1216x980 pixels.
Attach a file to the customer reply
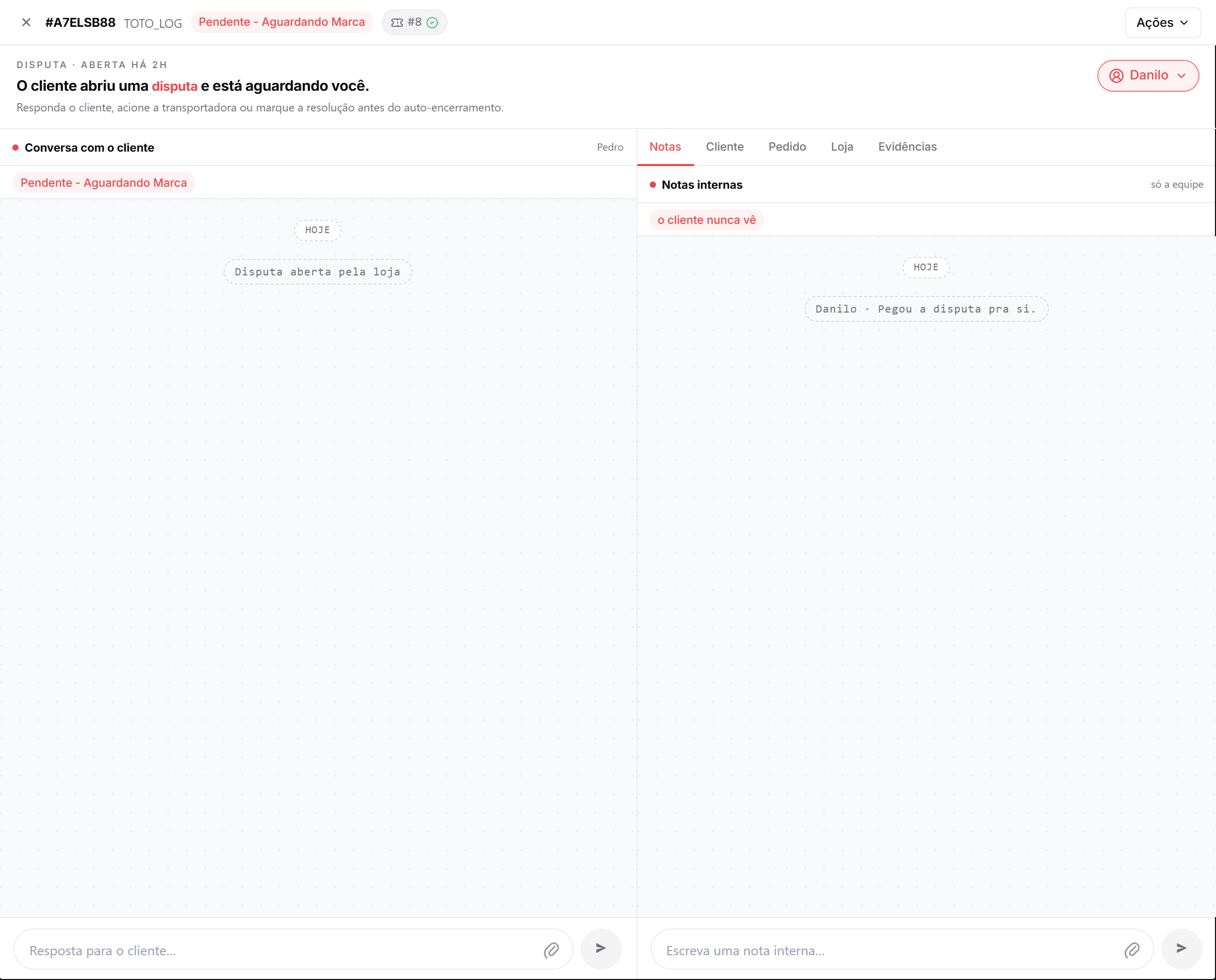click(551, 951)
